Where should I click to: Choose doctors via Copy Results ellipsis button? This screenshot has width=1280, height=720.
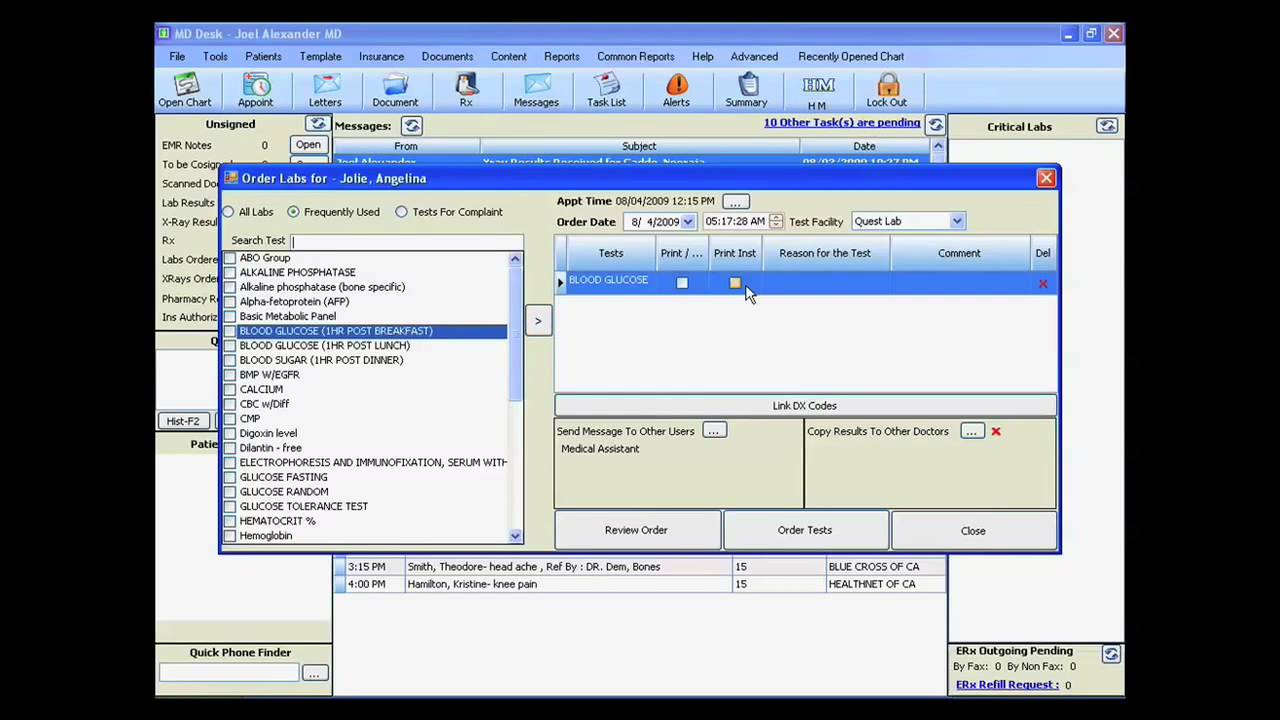point(972,431)
